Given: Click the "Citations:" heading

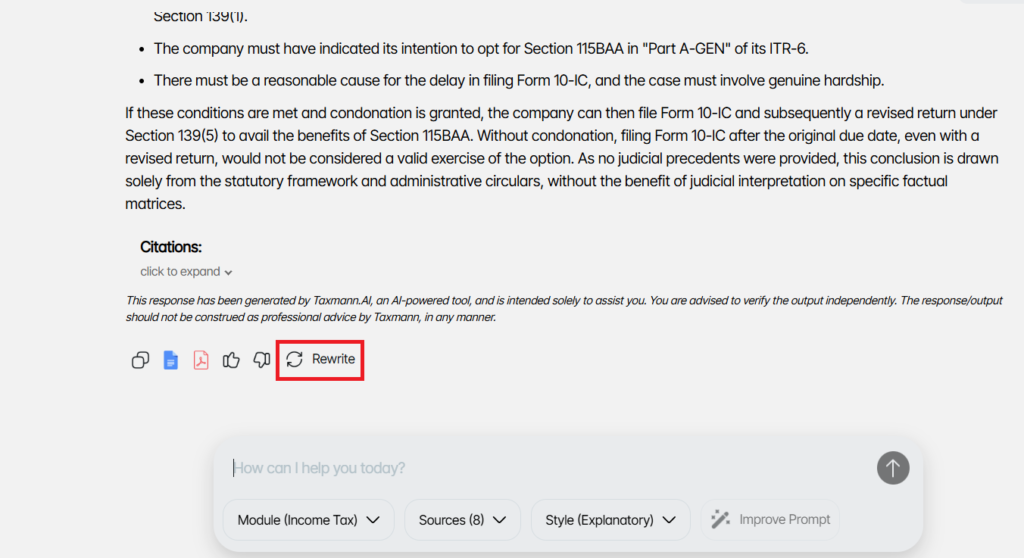Looking at the screenshot, I should click(x=171, y=247).
